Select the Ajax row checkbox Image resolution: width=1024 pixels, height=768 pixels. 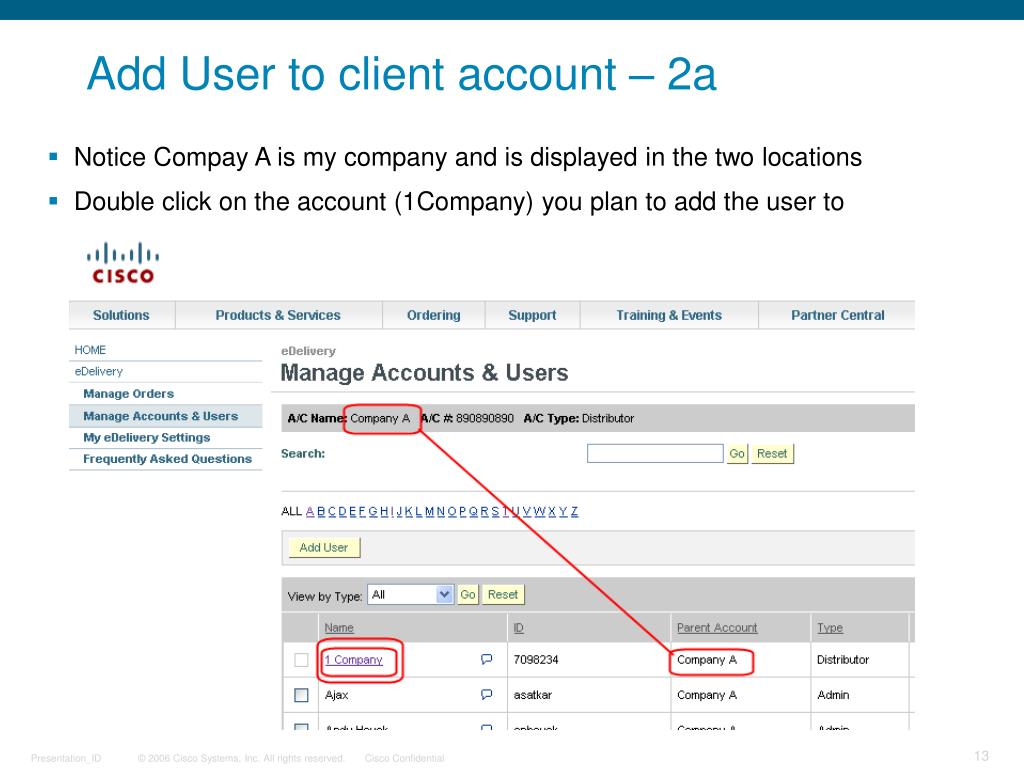[301, 695]
